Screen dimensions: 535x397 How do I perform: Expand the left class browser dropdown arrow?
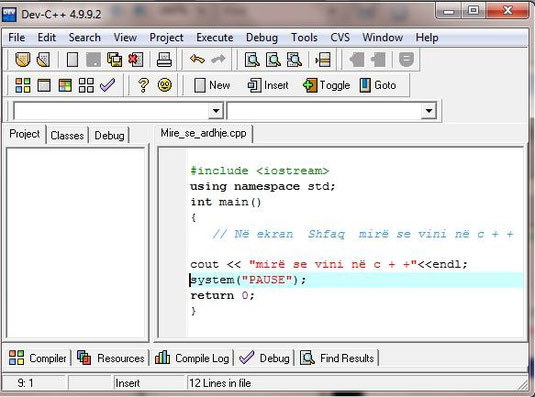click(x=216, y=111)
